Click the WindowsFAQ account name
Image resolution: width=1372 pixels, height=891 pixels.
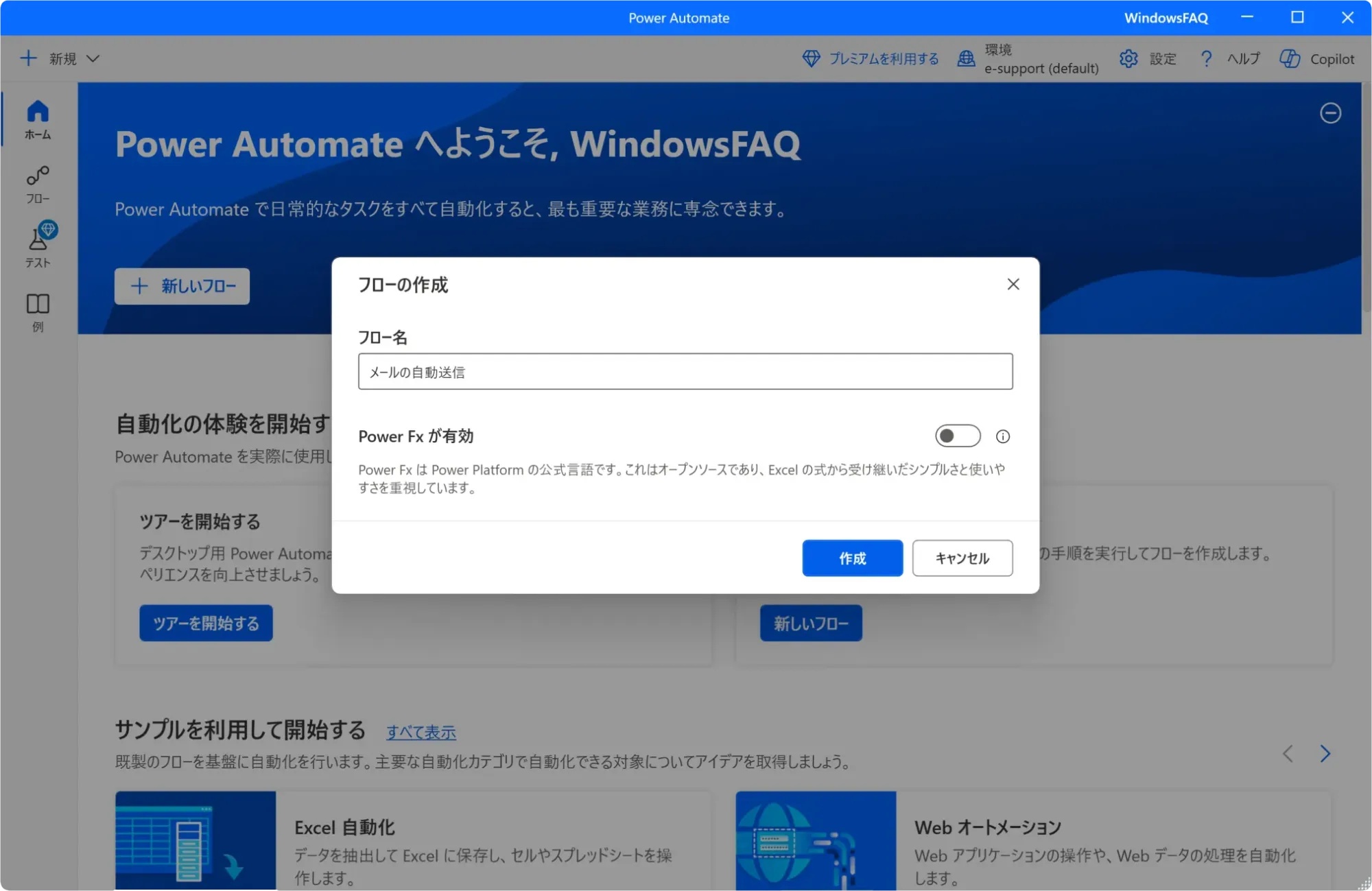point(1166,18)
